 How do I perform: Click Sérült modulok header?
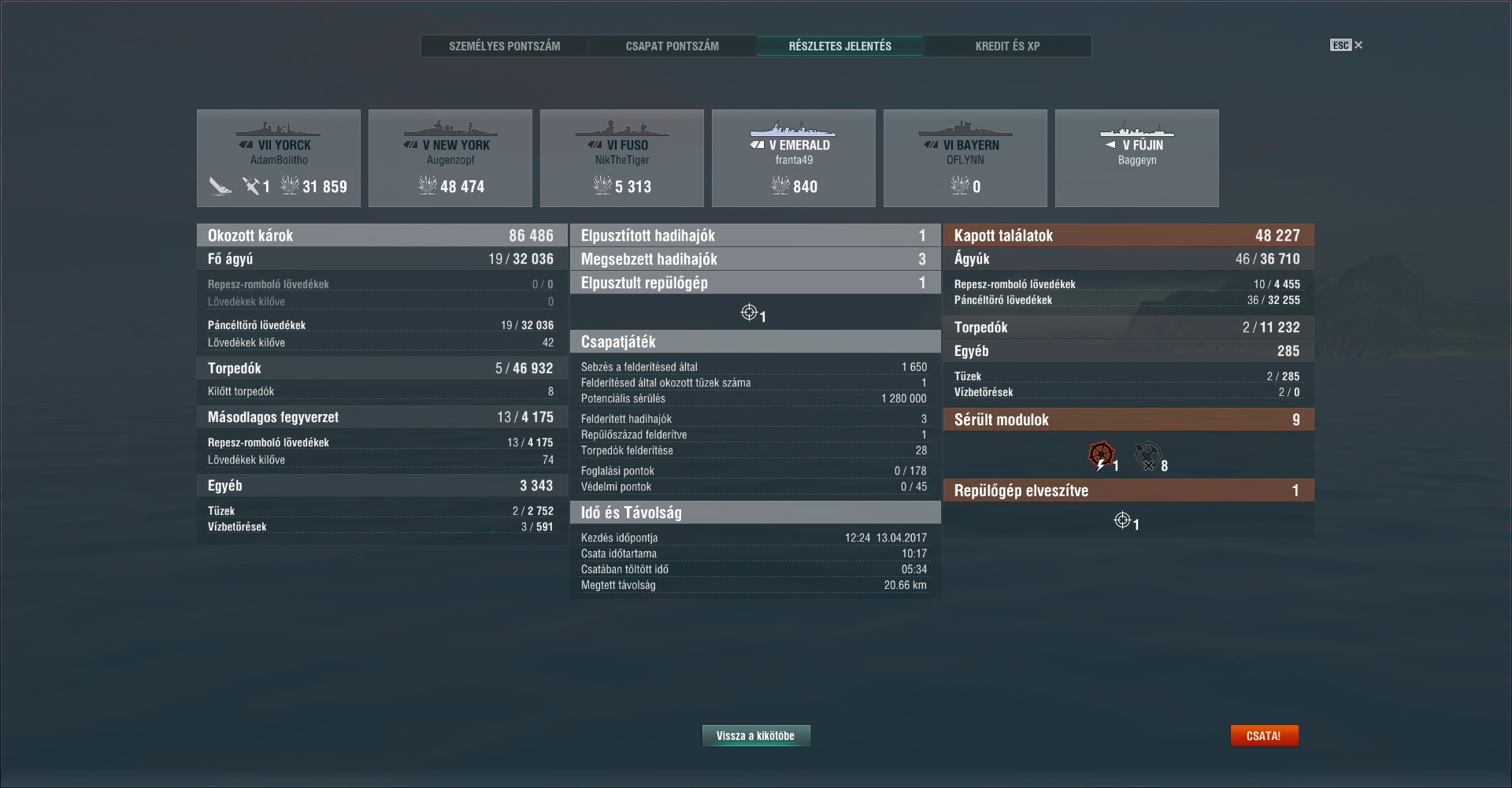[1128, 420]
